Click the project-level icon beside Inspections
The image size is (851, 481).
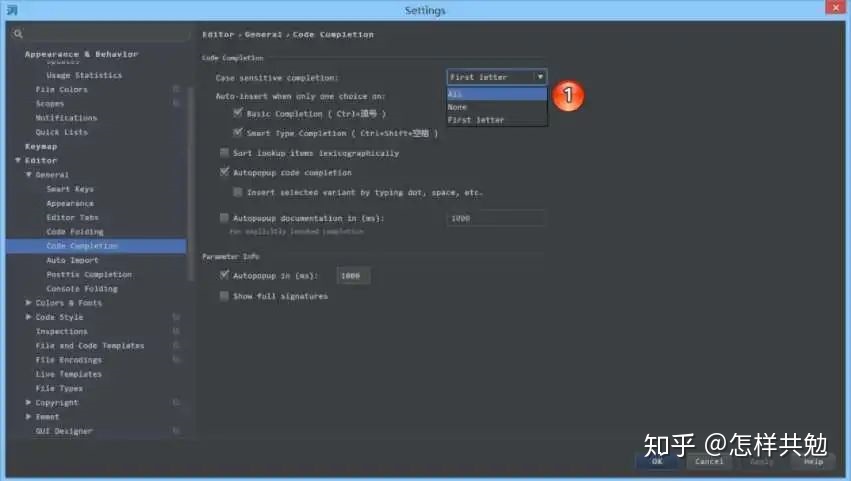click(x=176, y=331)
